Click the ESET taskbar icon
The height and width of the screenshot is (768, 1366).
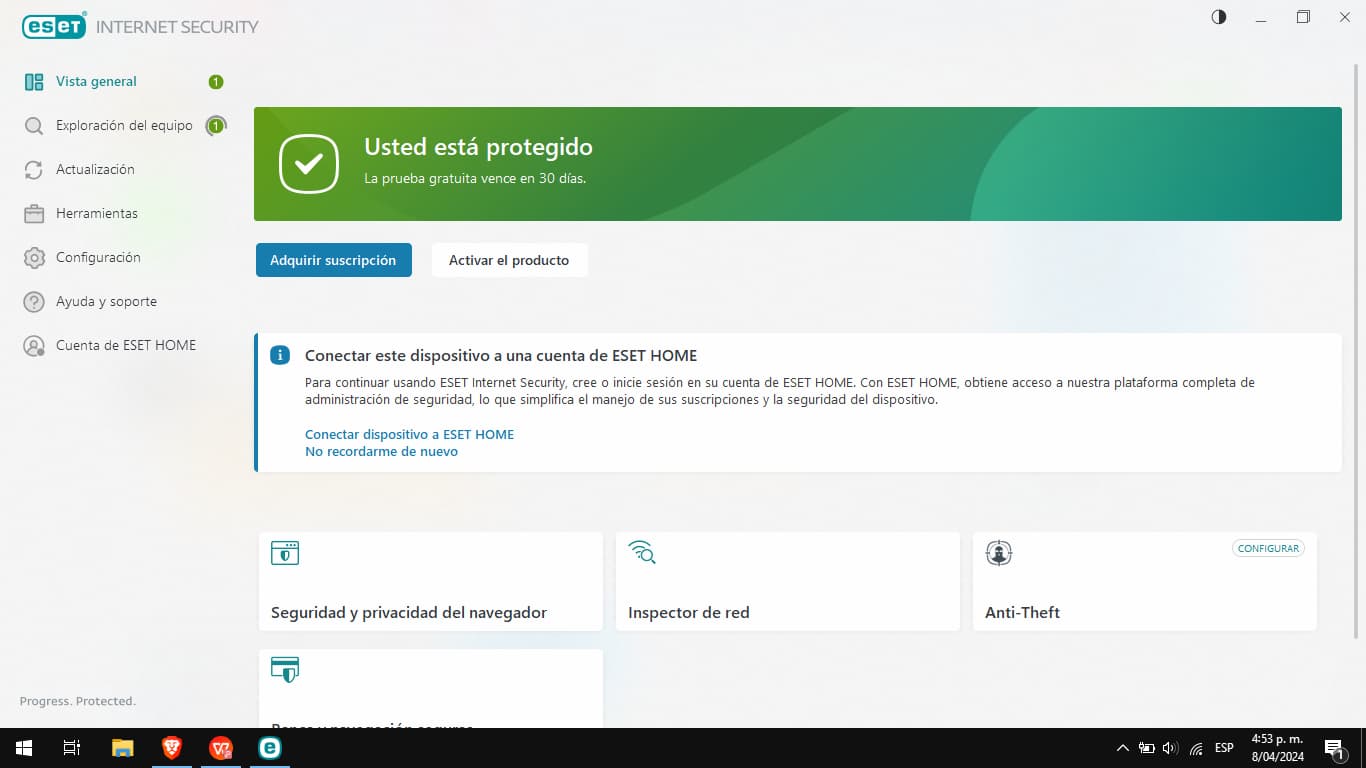[x=269, y=748]
